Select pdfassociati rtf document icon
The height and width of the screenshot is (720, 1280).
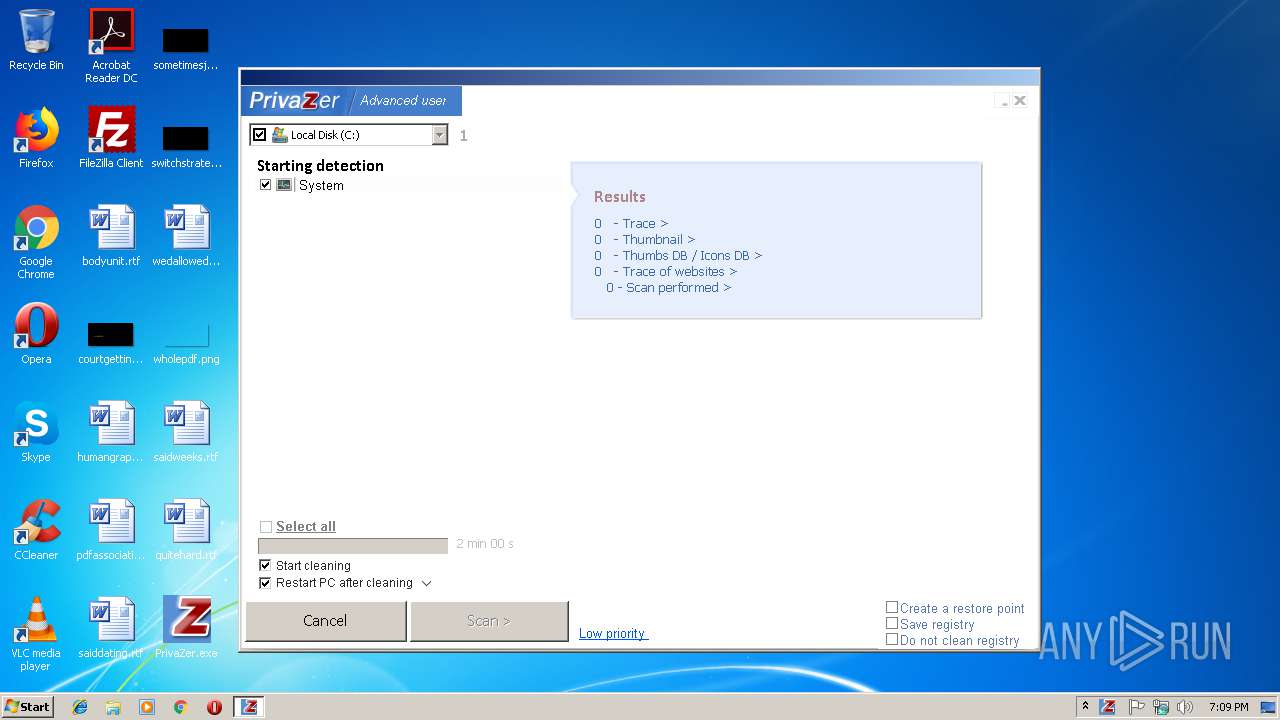111,530
